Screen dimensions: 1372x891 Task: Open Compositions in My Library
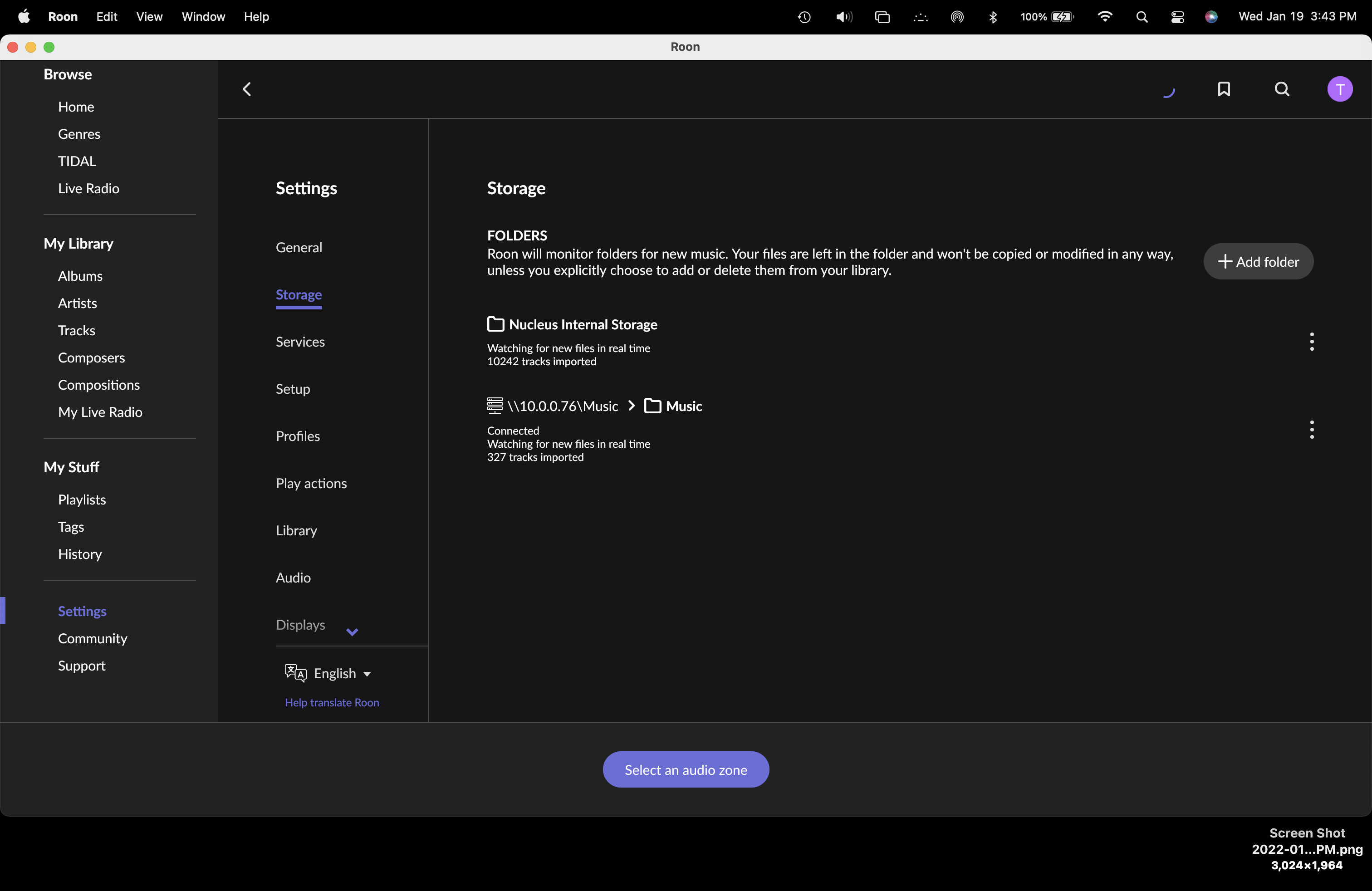click(98, 385)
